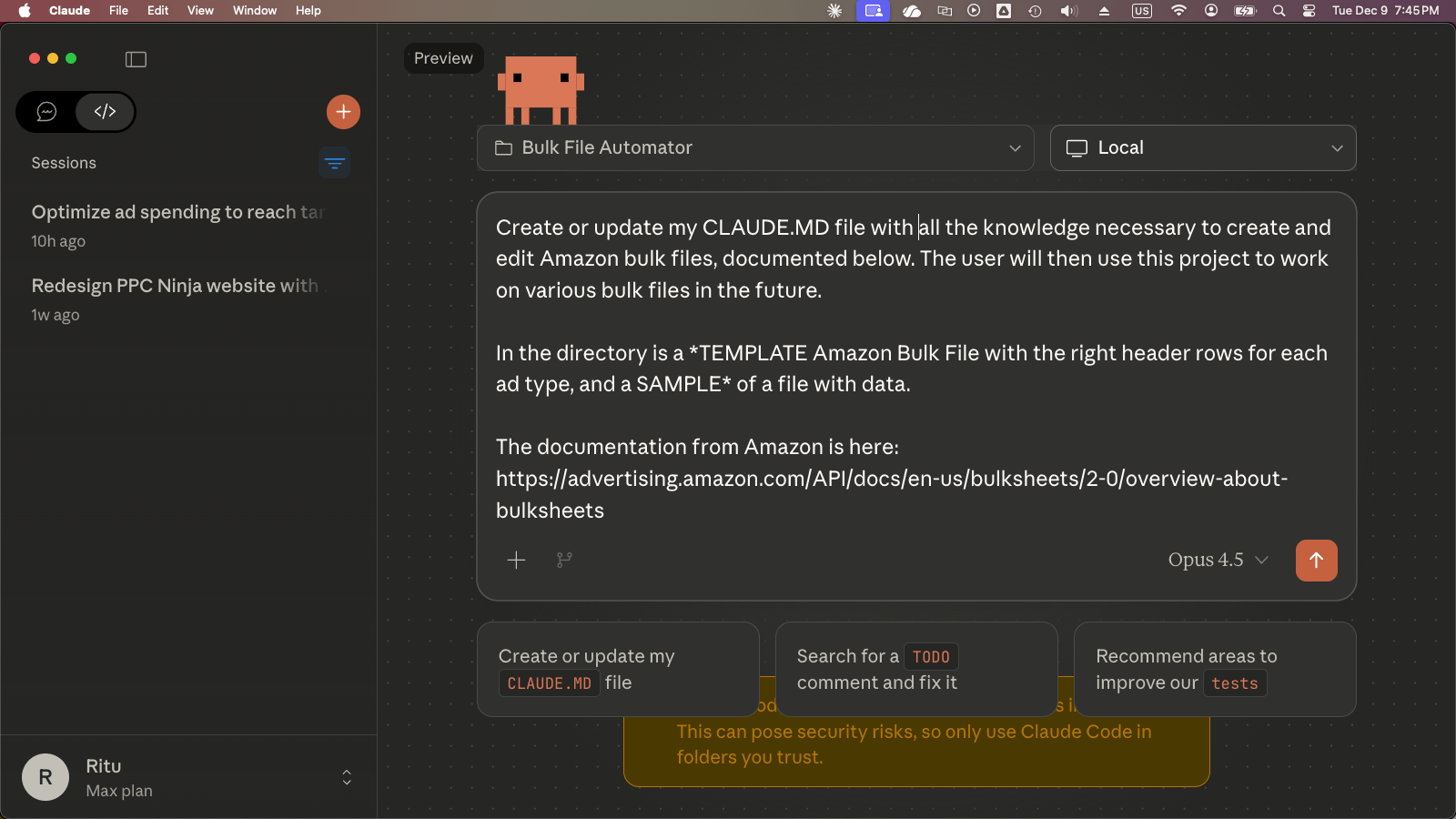Open the Edit menu
This screenshot has height=819, width=1456.
point(158,11)
